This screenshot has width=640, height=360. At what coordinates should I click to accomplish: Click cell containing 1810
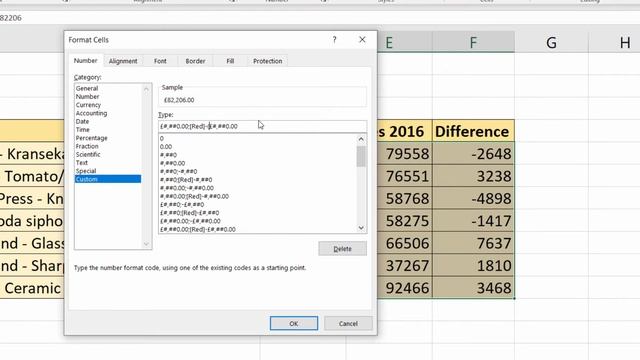473,266
